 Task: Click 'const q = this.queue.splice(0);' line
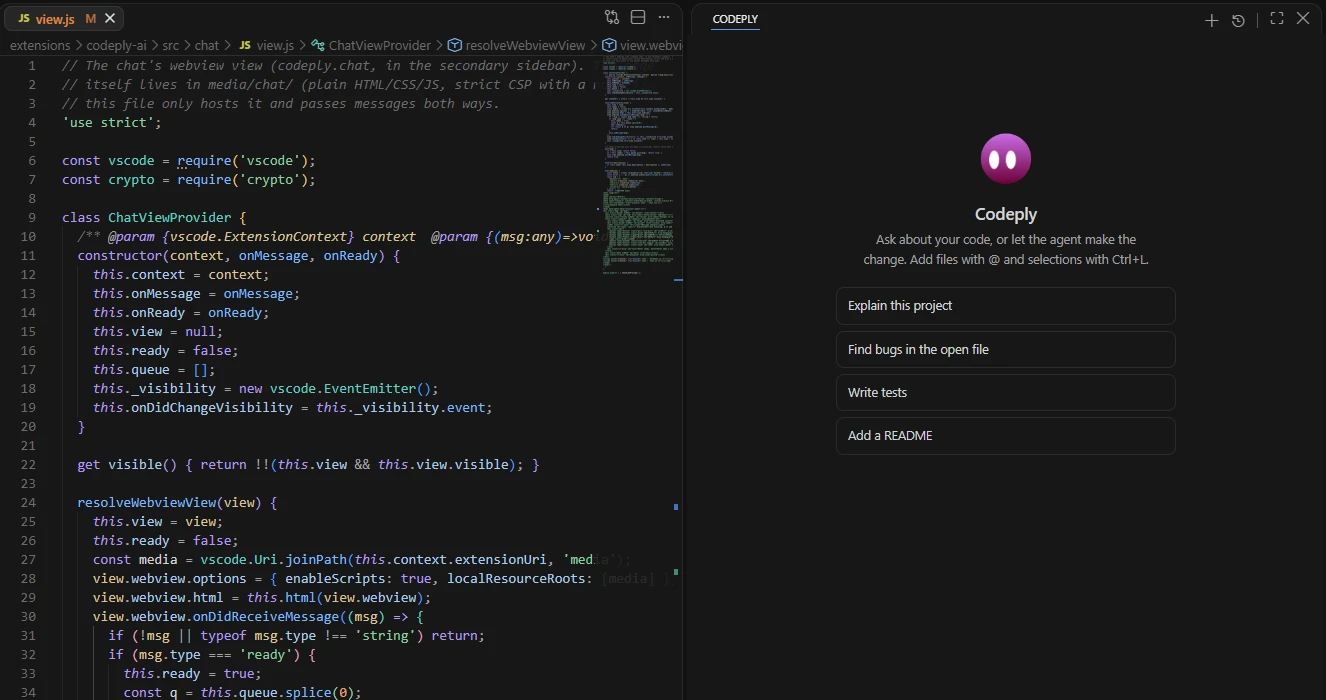[242, 692]
